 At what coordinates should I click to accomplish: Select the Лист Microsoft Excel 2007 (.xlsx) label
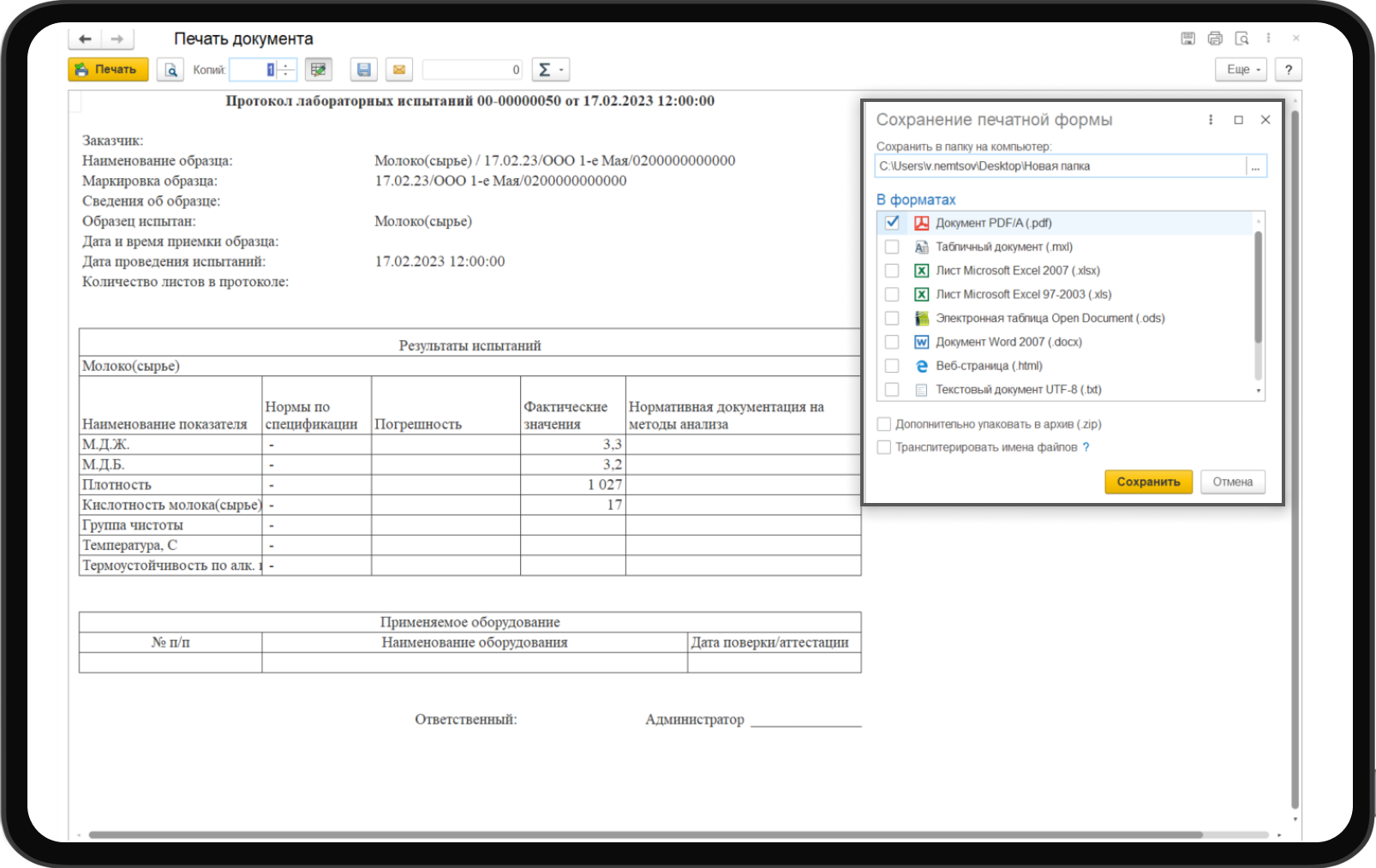(x=1018, y=271)
